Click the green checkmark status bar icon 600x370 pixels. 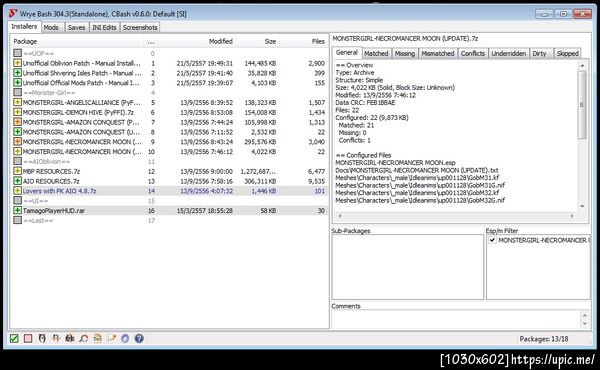tap(14, 339)
